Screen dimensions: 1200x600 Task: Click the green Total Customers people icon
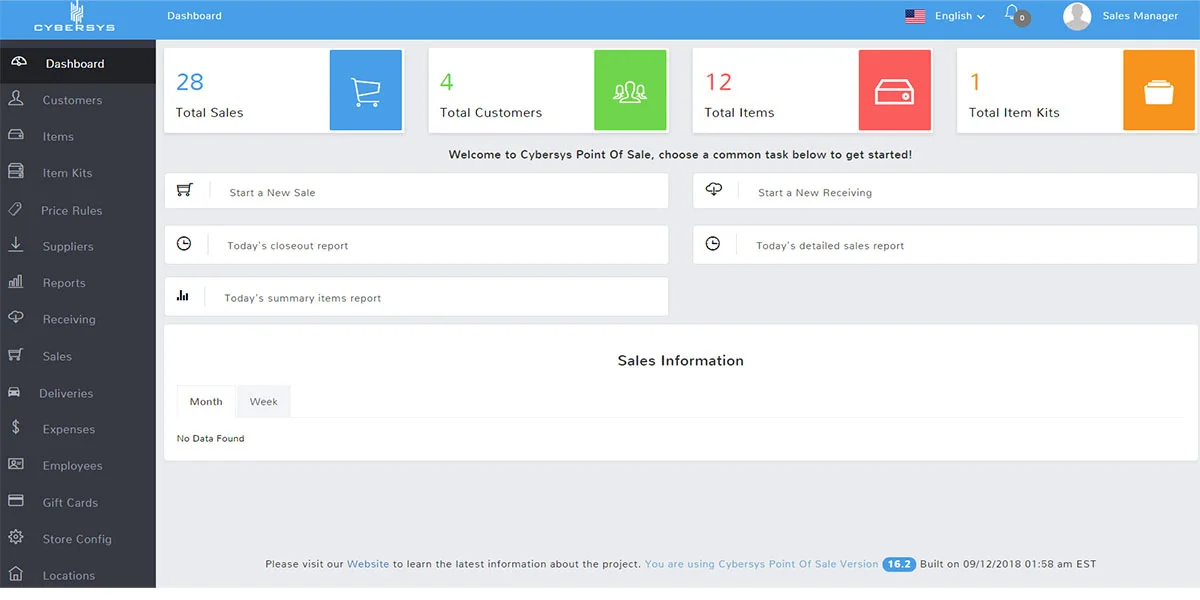click(x=630, y=91)
